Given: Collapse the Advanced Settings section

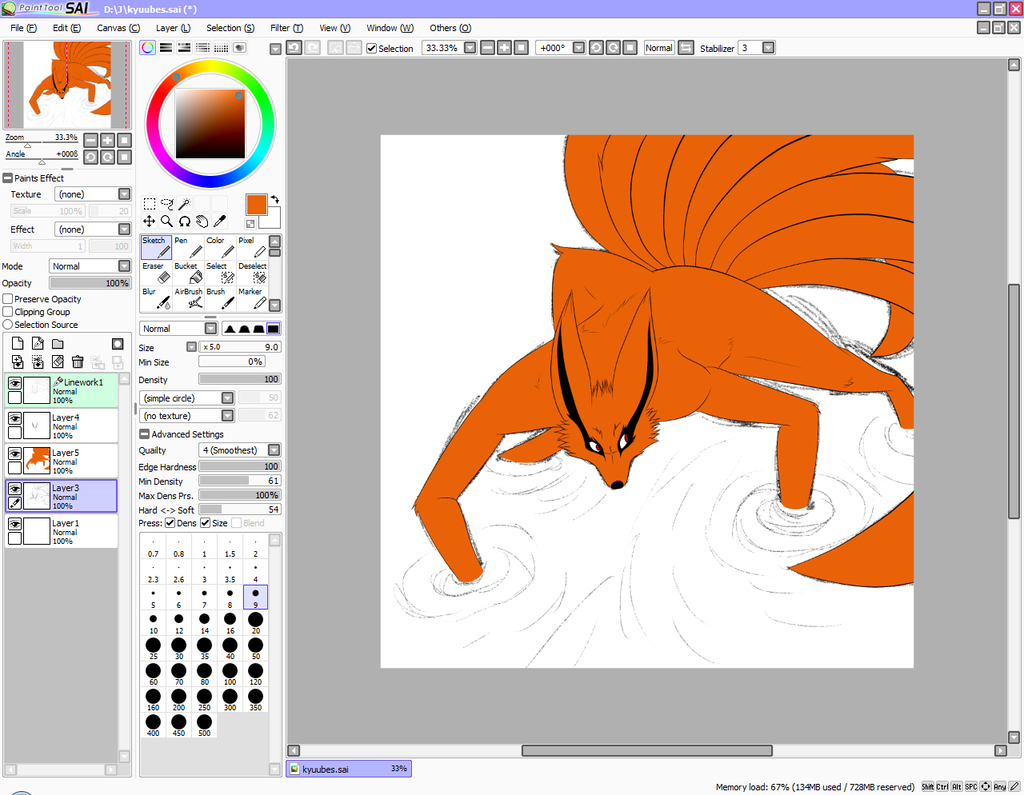Looking at the screenshot, I should [x=144, y=434].
